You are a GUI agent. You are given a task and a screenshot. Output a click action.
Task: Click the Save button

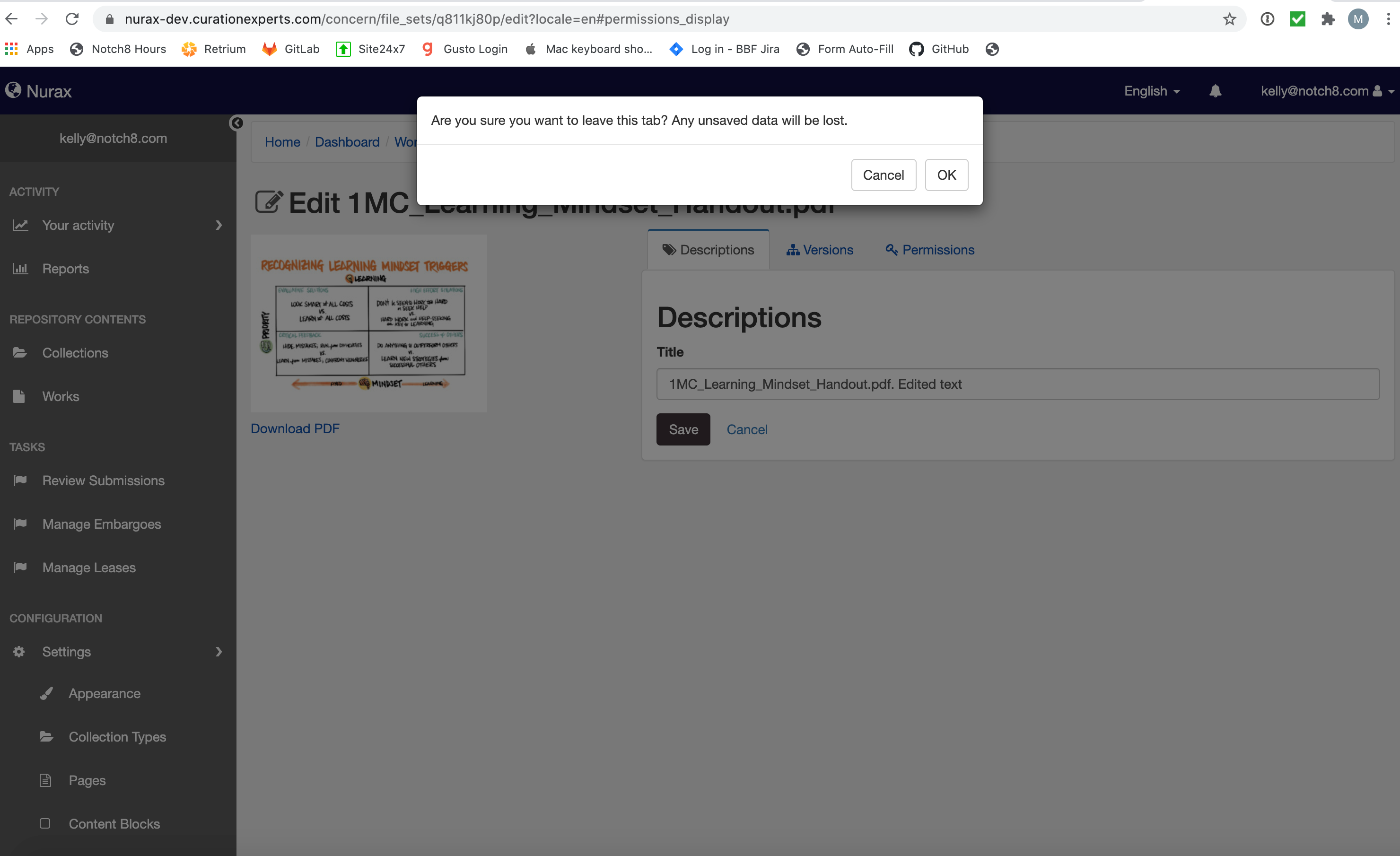(x=683, y=429)
